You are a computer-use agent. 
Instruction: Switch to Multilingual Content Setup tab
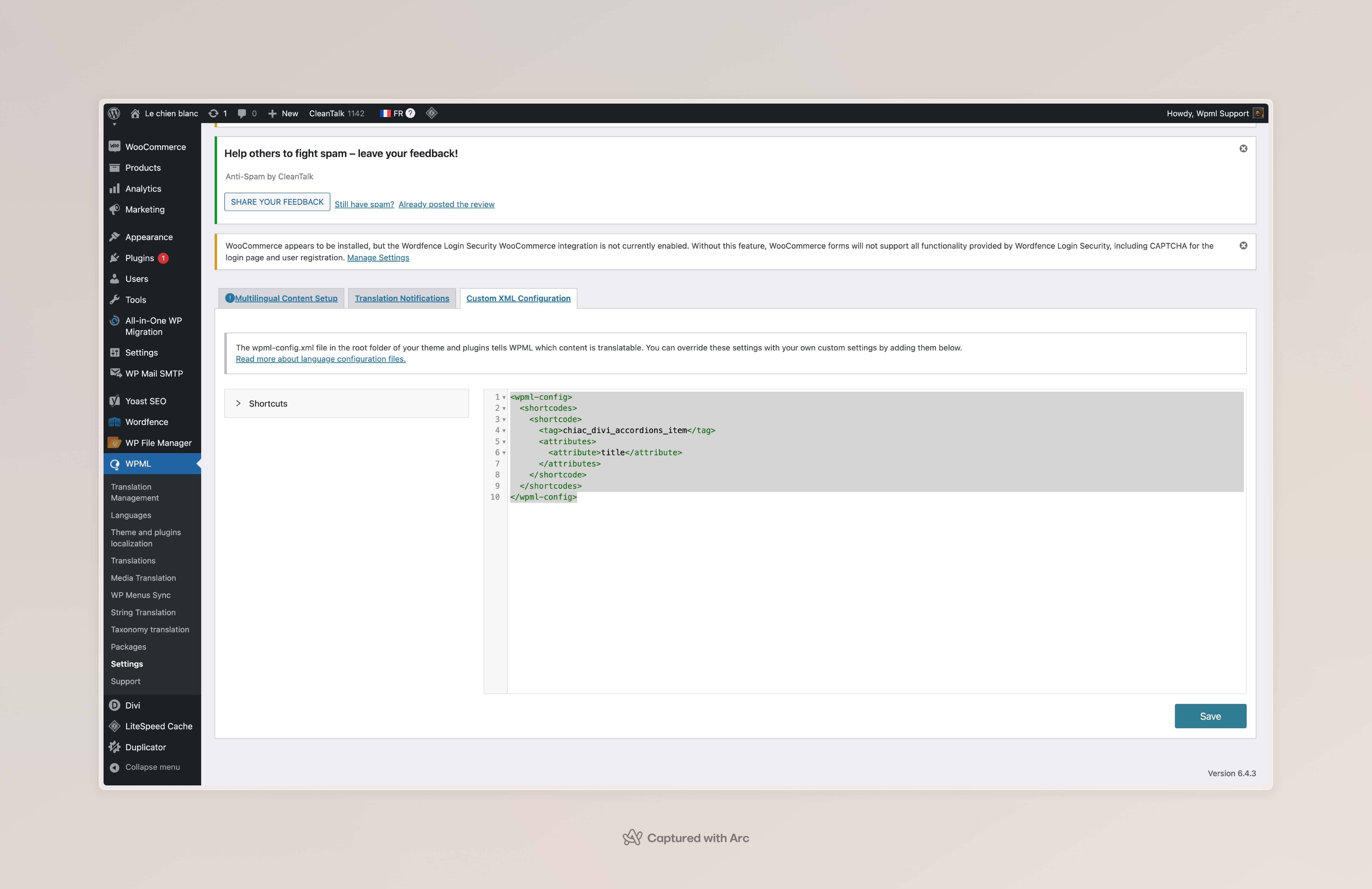click(x=281, y=298)
